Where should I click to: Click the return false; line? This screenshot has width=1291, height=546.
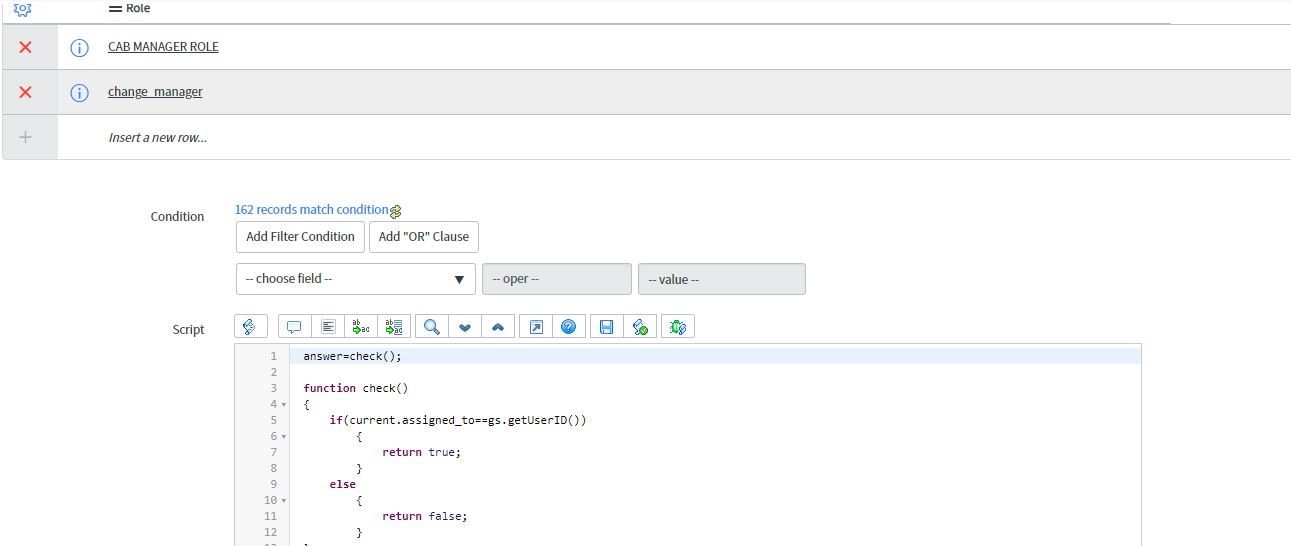point(424,516)
